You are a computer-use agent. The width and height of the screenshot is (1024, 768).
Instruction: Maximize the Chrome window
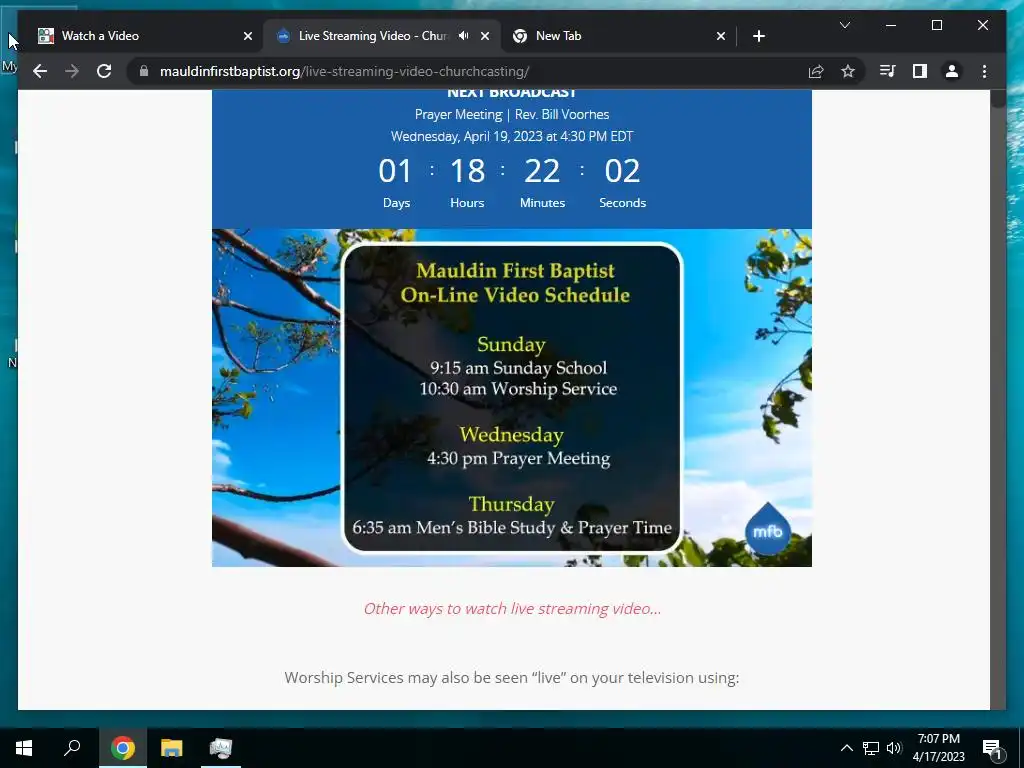coord(936,25)
